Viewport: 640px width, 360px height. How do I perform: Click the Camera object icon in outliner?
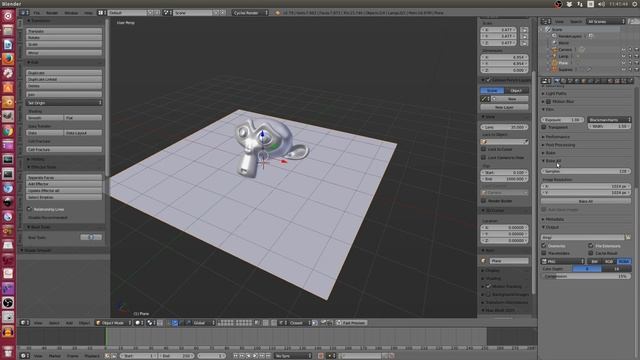click(555, 49)
